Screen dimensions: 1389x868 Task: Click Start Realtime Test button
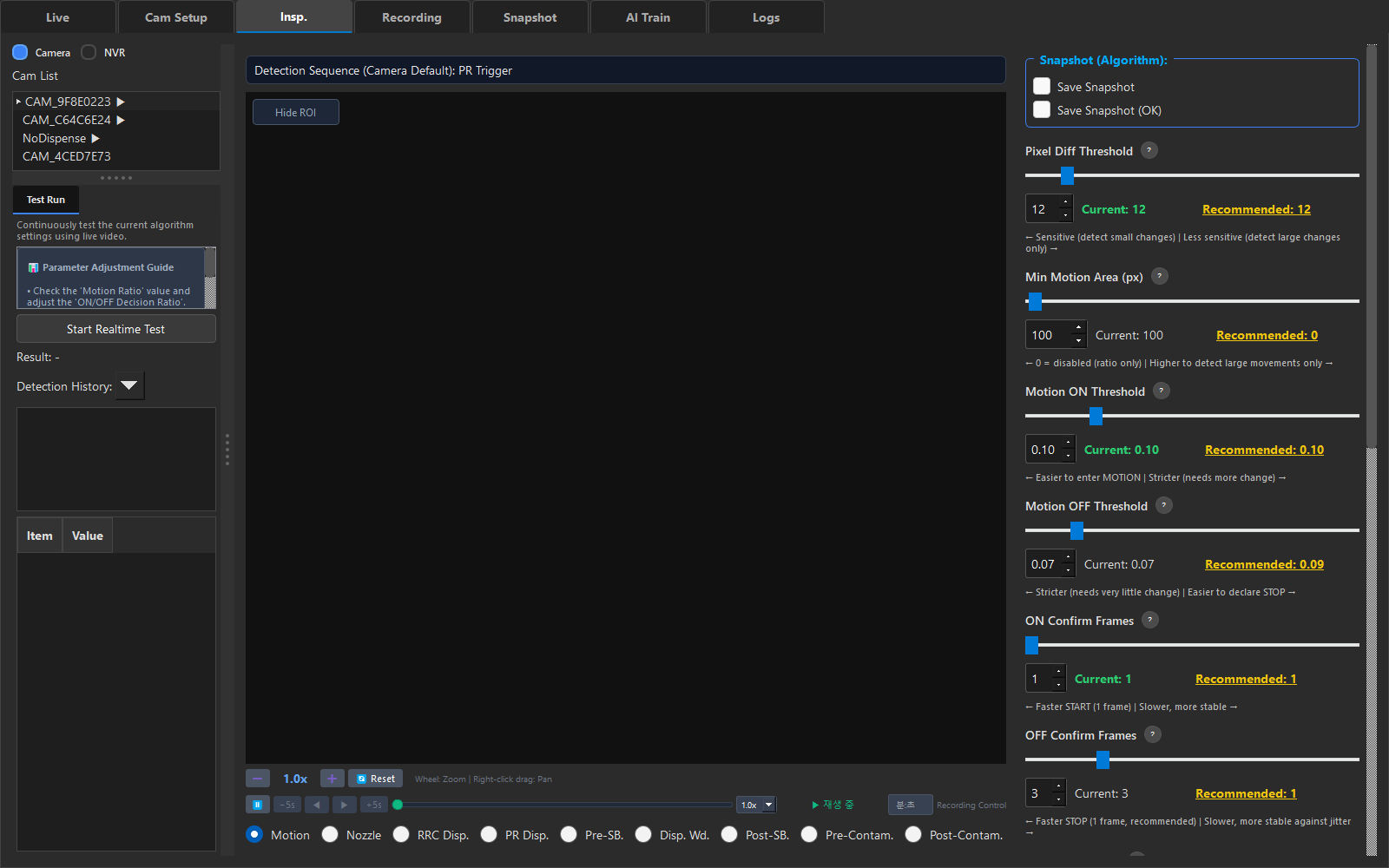coord(116,329)
